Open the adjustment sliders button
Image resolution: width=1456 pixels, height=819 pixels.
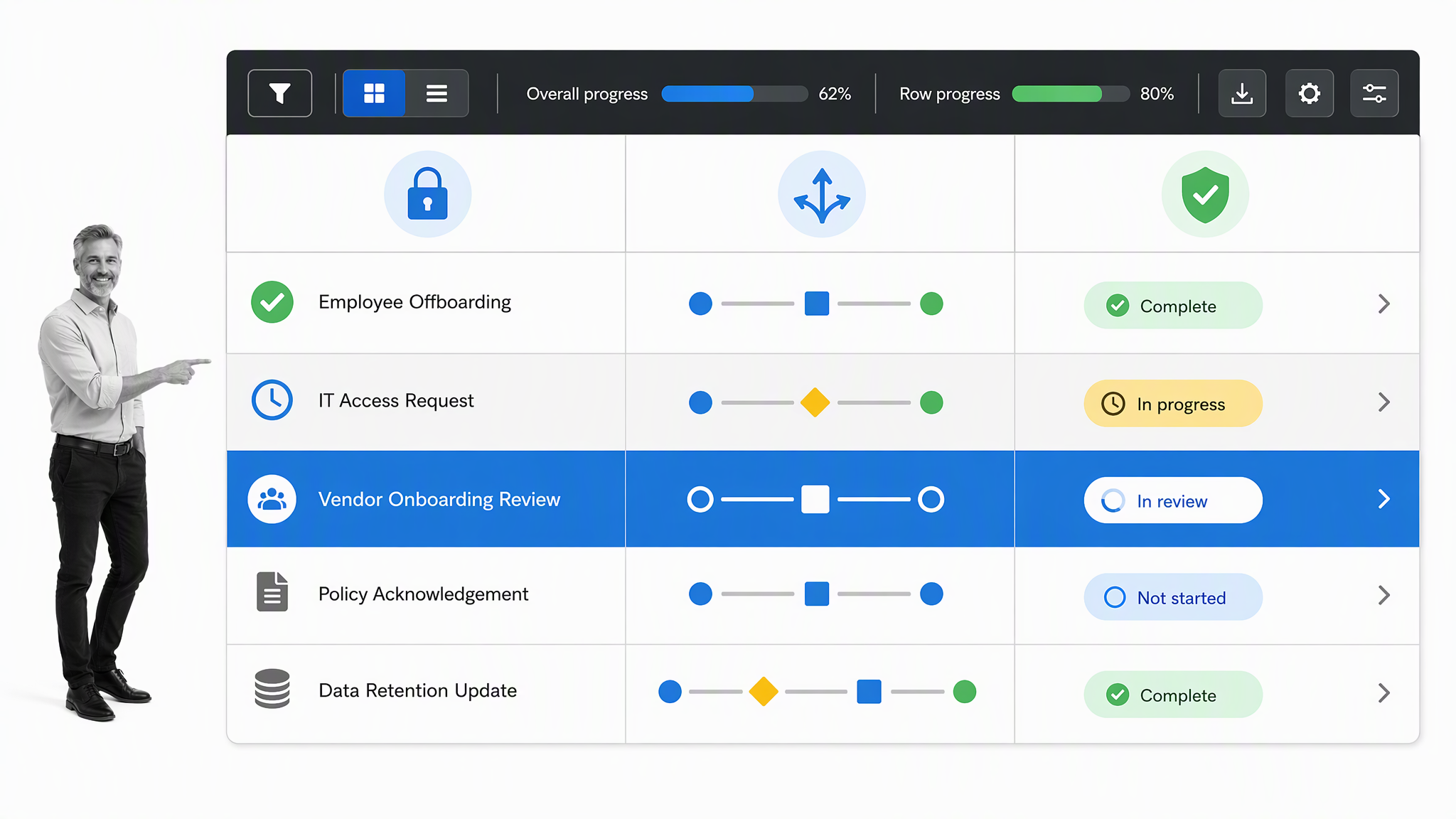1374,93
